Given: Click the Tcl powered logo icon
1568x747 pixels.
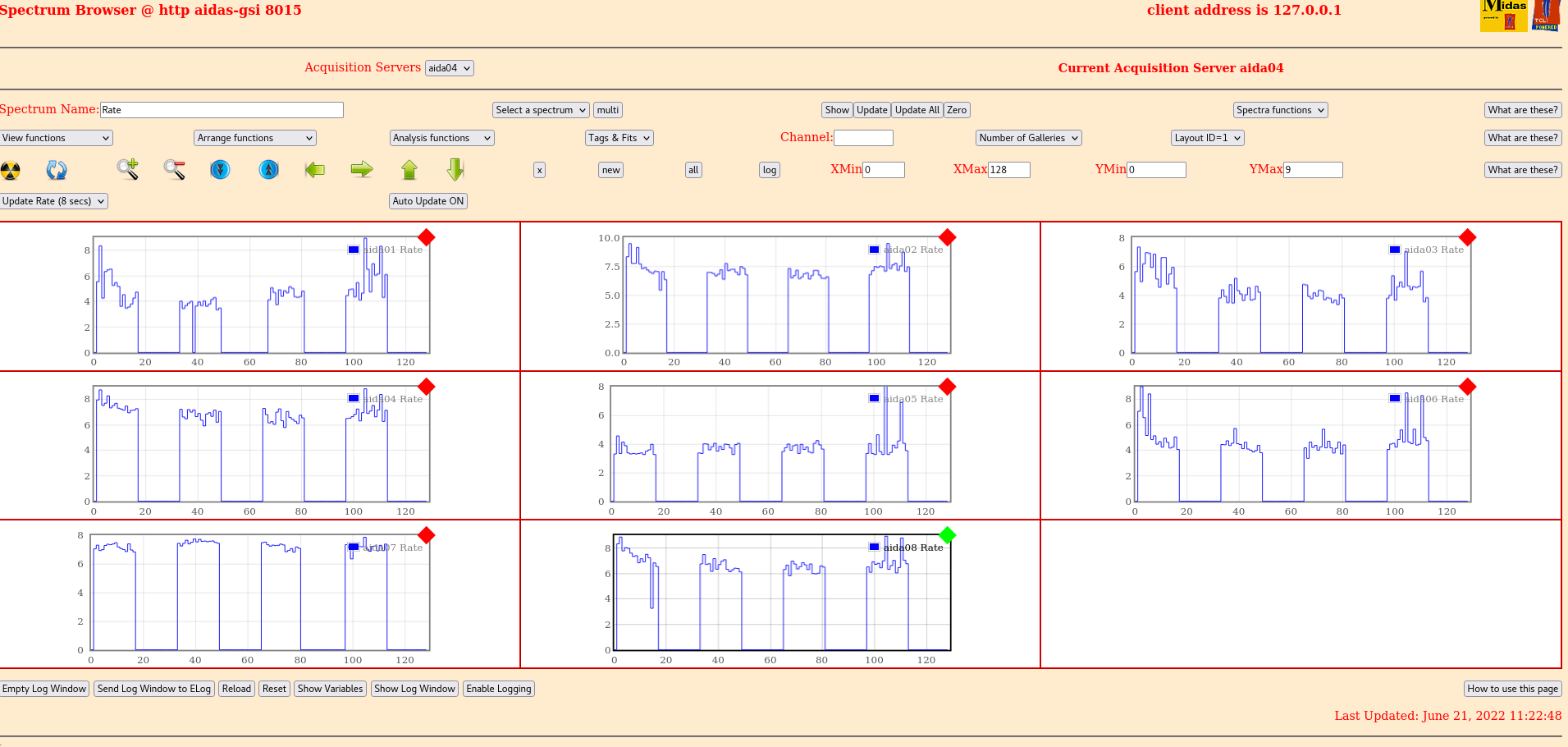Looking at the screenshot, I should coord(1546,16).
